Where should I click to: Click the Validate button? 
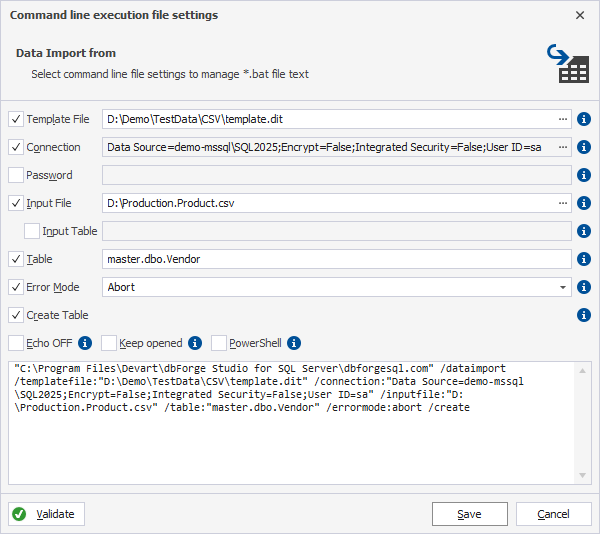pos(46,514)
